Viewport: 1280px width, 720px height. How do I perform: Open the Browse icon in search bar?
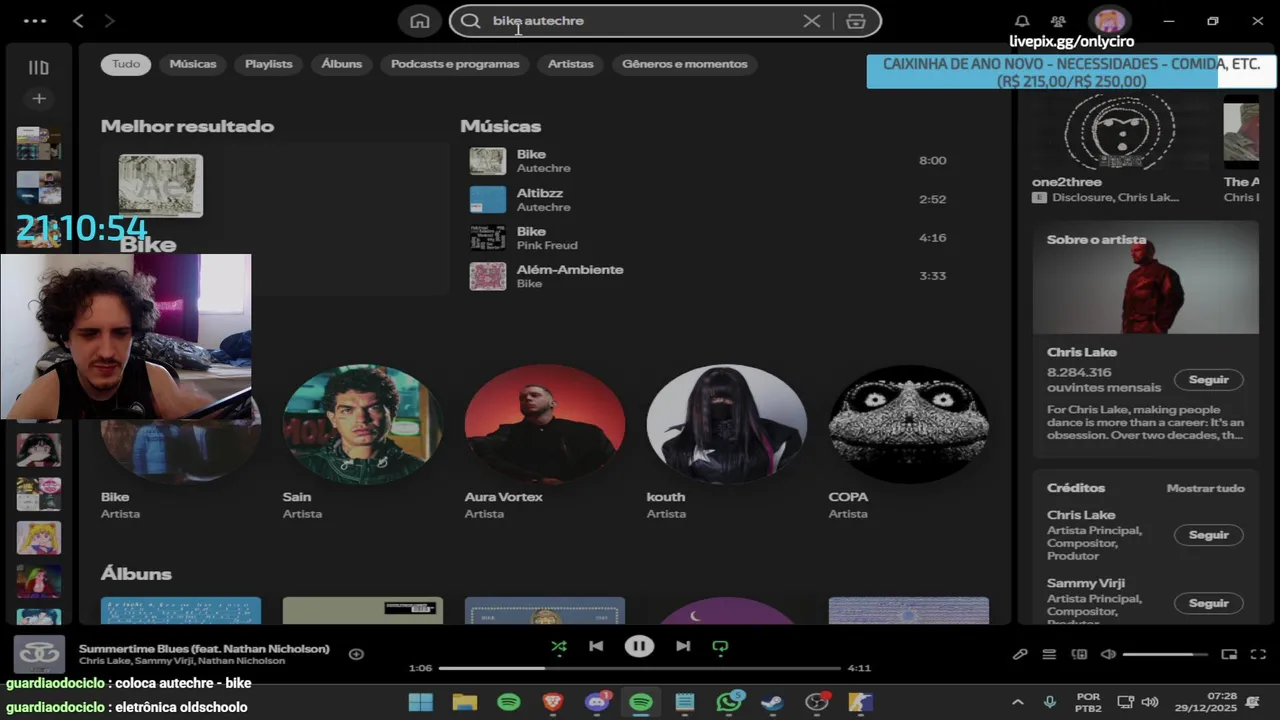(856, 20)
